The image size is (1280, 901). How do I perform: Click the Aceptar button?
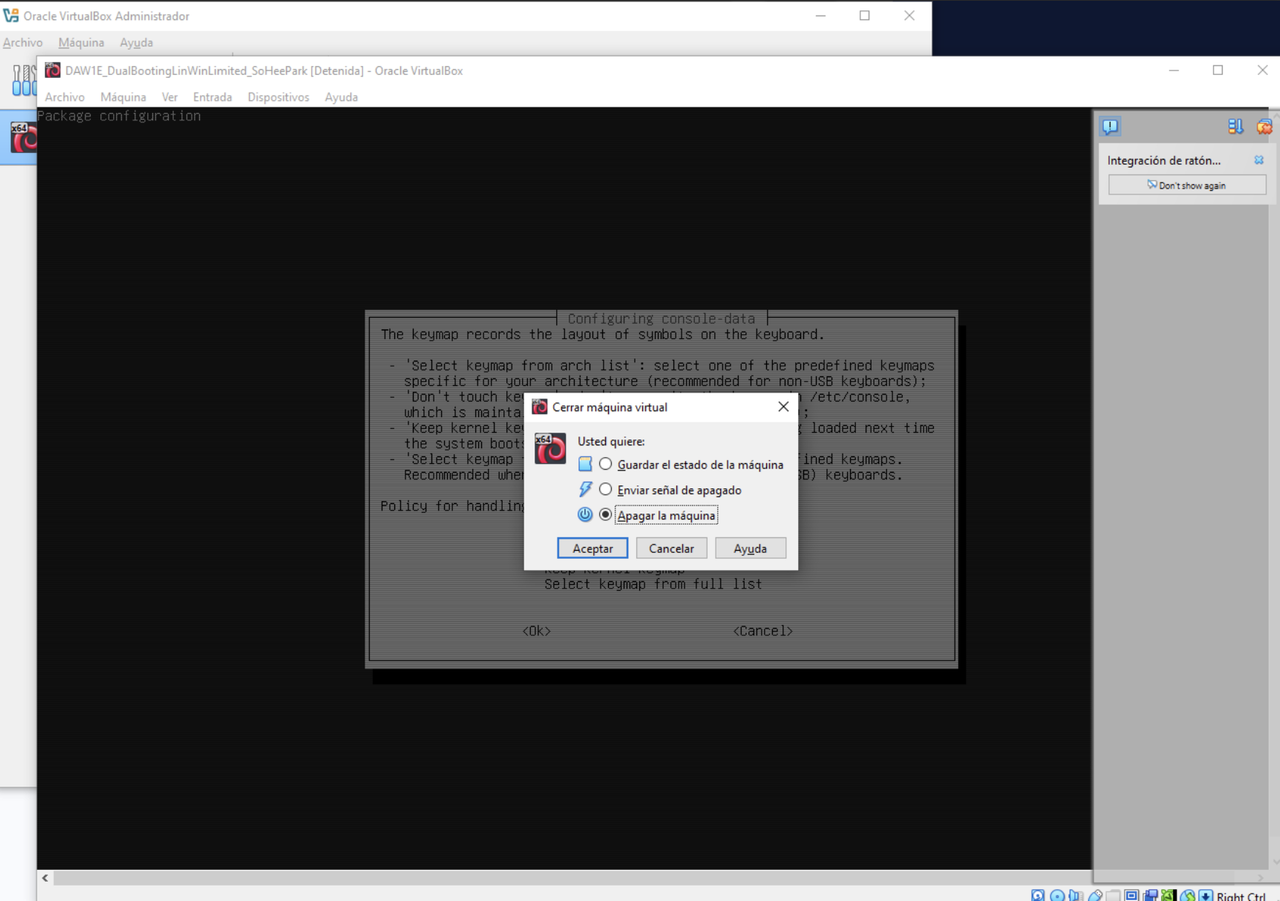(x=592, y=548)
